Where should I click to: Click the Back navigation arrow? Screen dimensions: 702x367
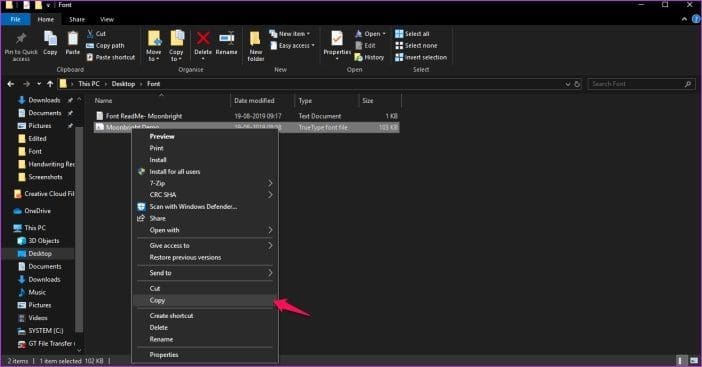click(11, 84)
